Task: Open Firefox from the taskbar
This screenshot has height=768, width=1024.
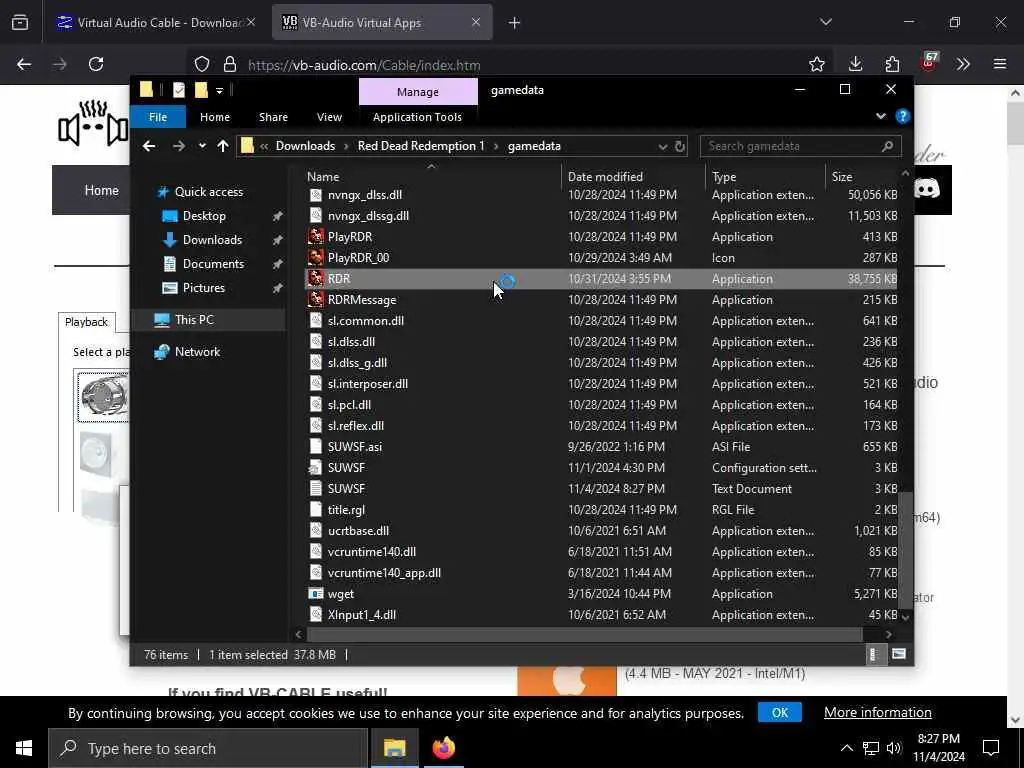Action: [443, 748]
